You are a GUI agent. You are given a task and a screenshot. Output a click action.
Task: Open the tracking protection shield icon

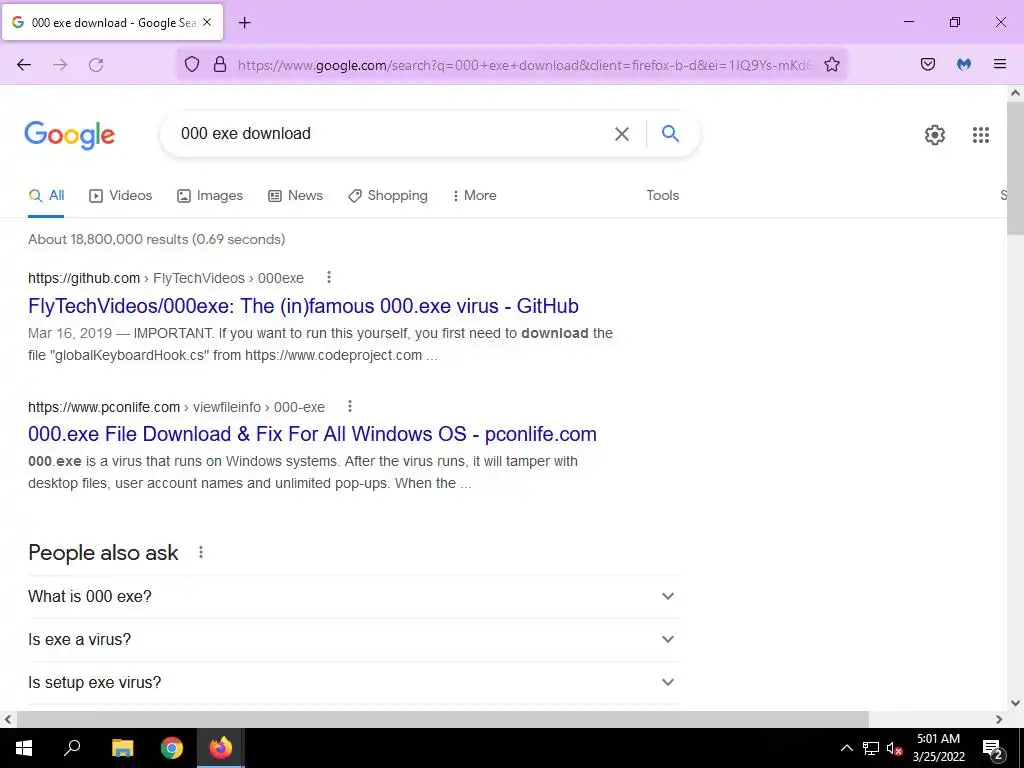click(191, 65)
